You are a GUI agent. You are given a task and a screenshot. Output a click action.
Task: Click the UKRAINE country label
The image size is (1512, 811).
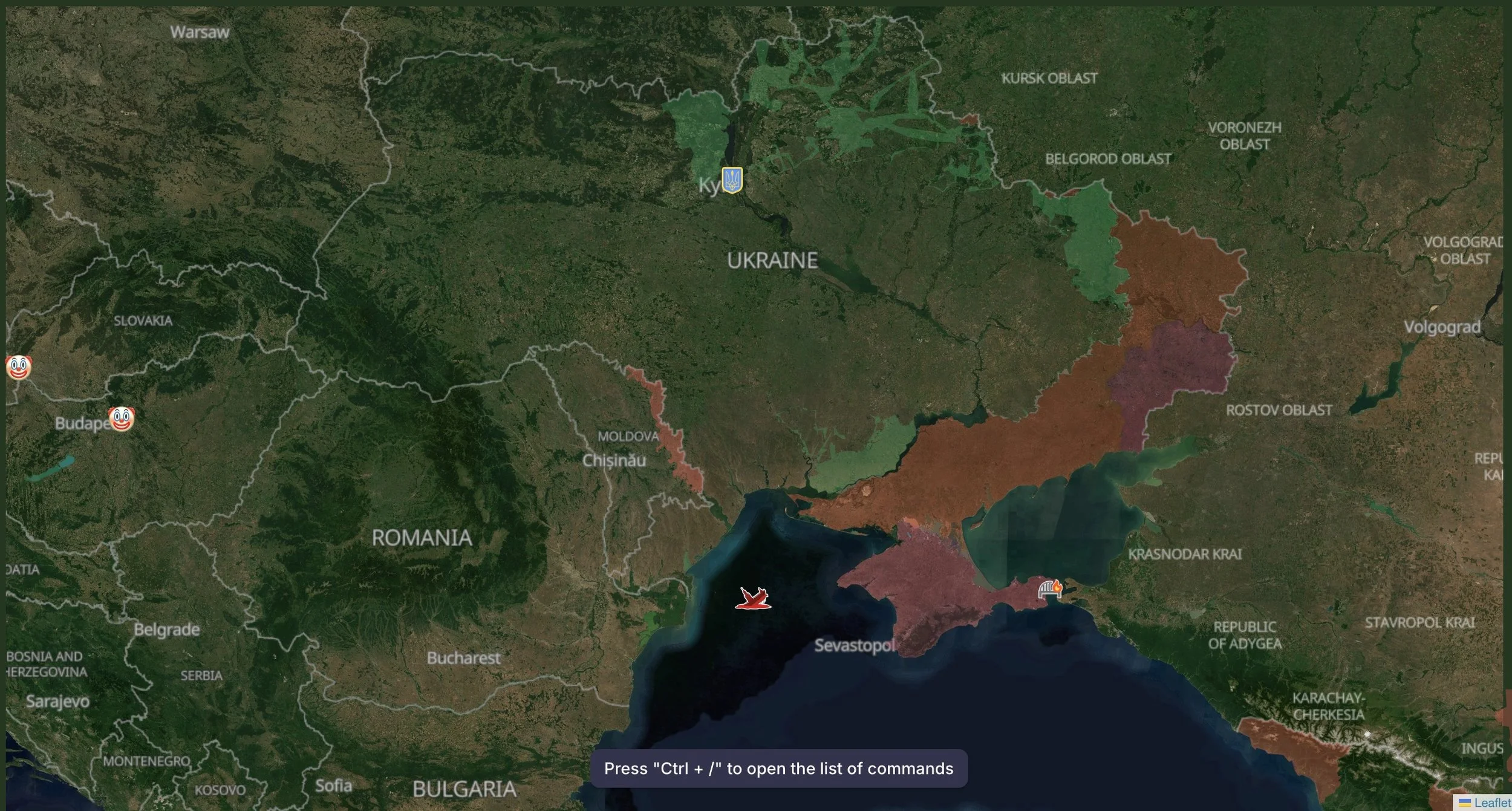[772, 261]
